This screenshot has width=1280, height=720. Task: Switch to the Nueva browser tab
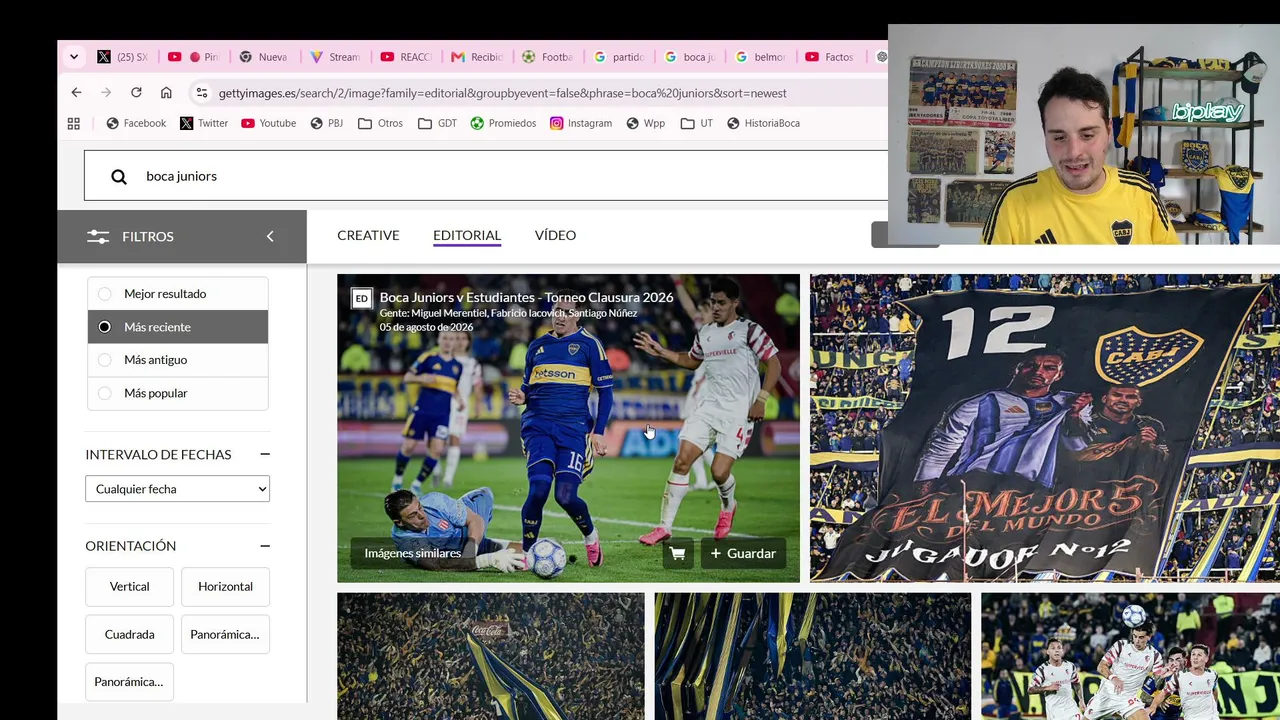pyautogui.click(x=264, y=57)
